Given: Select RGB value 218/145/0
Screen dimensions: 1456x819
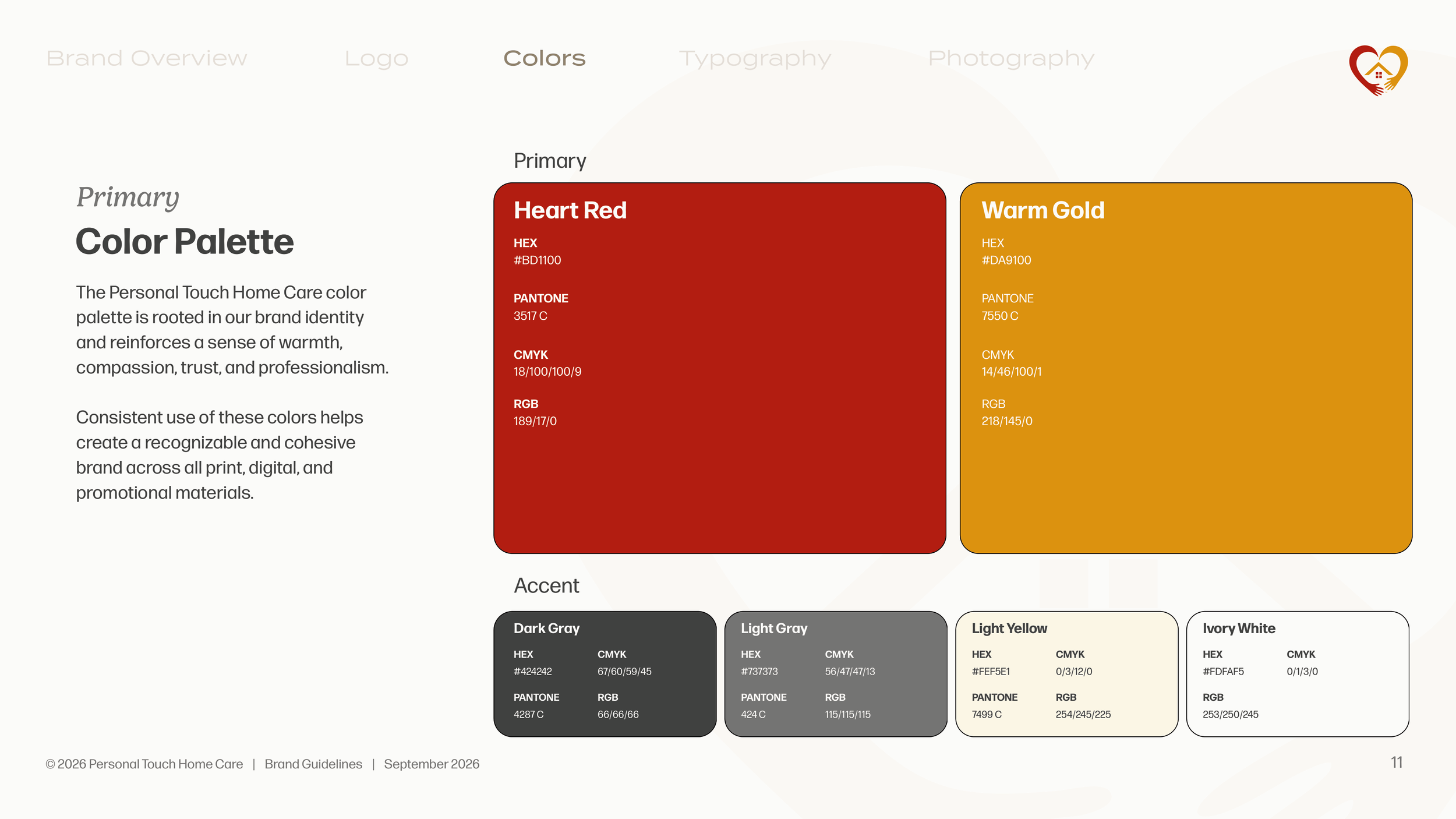Looking at the screenshot, I should [x=1006, y=421].
